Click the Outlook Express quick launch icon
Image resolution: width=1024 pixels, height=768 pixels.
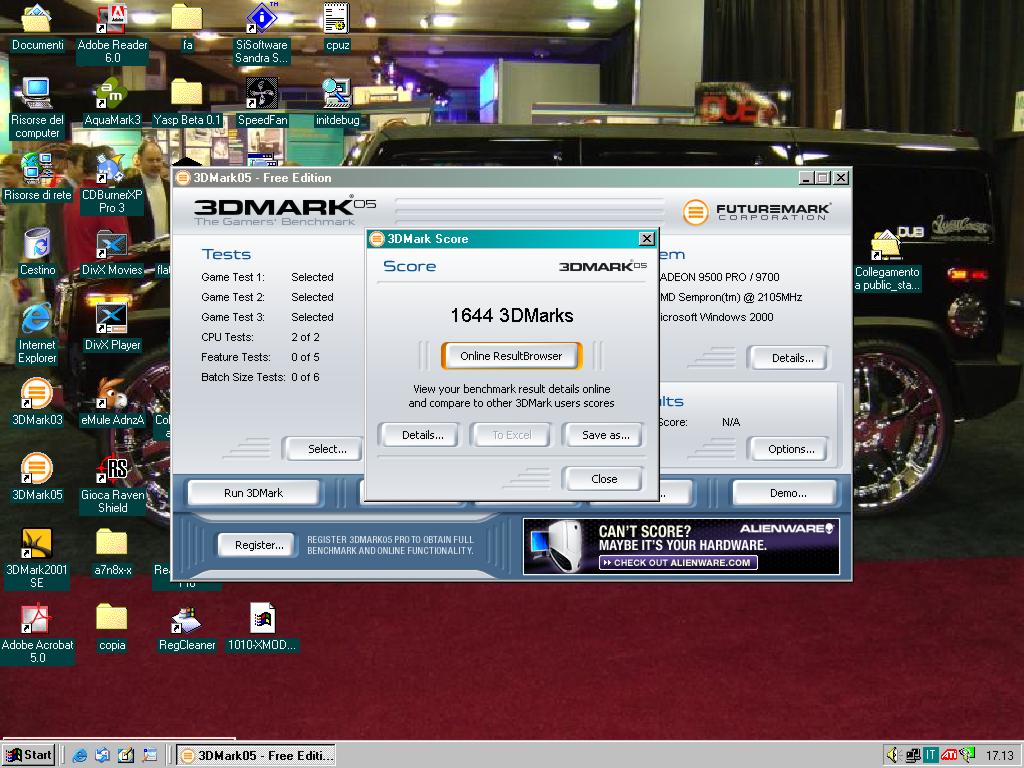pos(103,756)
